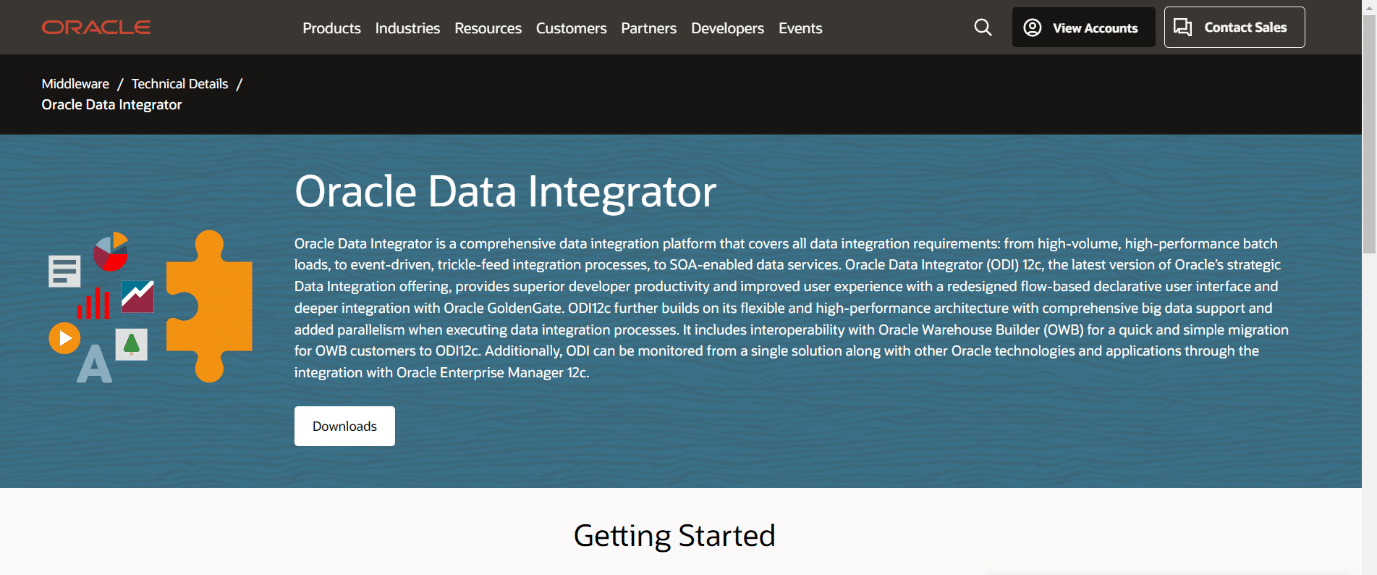The image size is (1377, 575).
Task: Click the scrollbar up arrow
Action: point(1369,7)
